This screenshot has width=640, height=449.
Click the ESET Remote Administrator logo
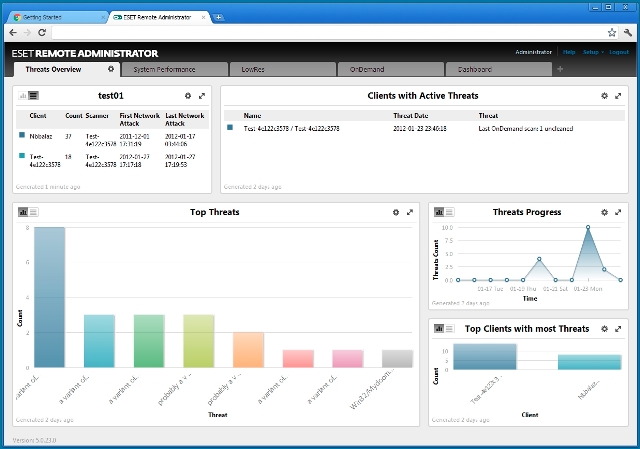tap(85, 53)
